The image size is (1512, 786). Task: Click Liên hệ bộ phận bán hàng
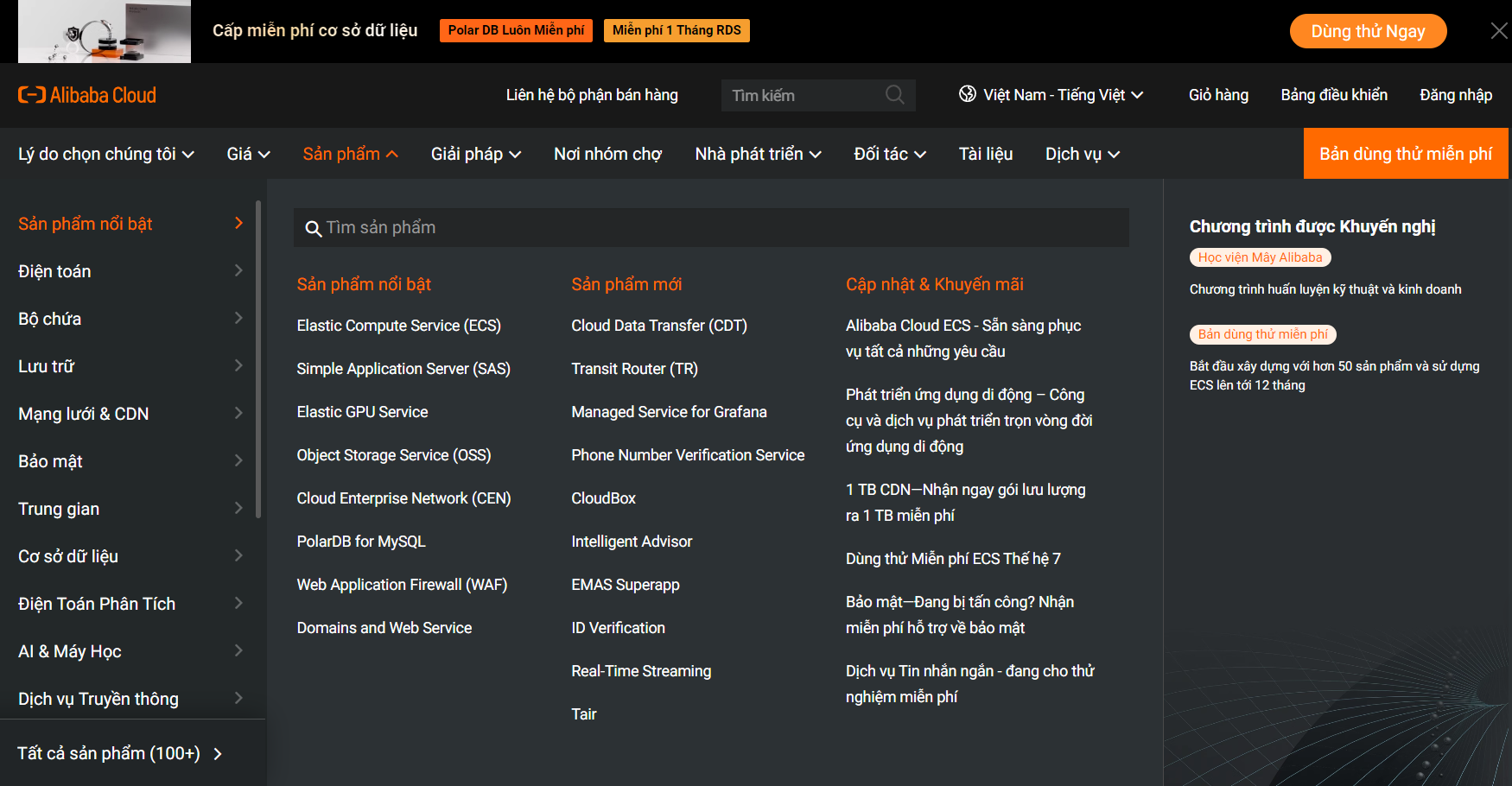(592, 95)
